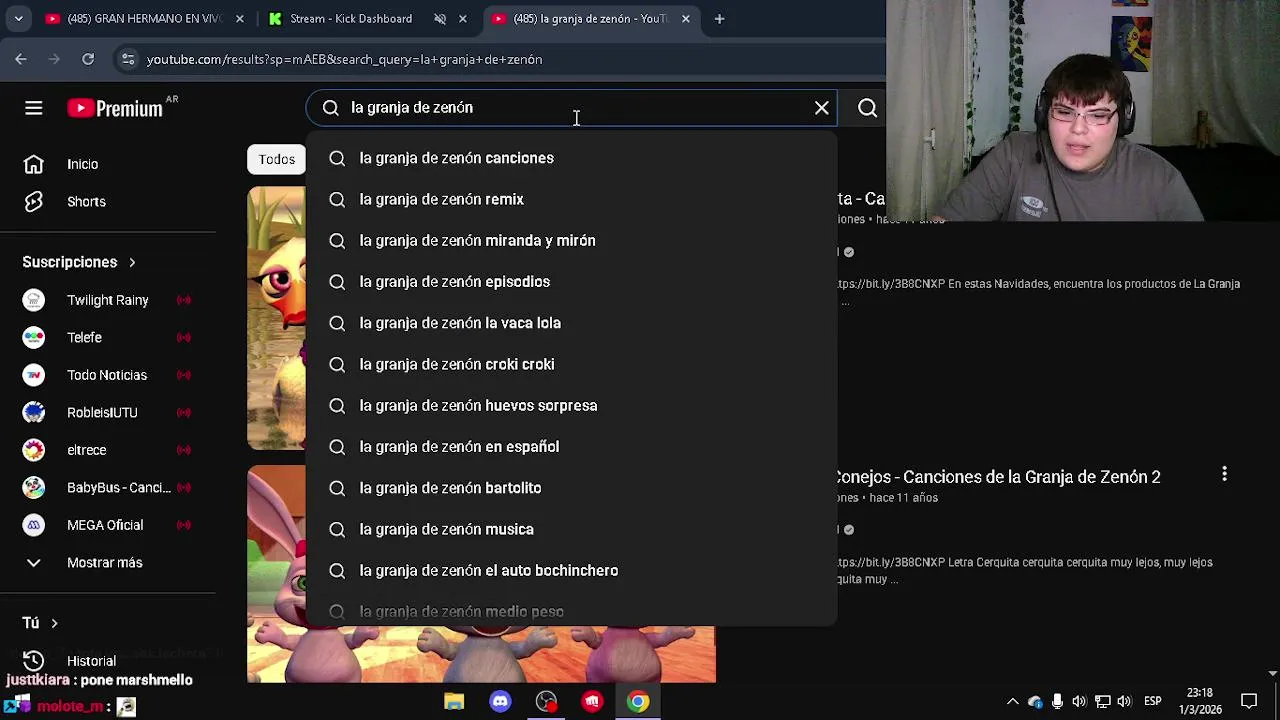Open the Conejos - Canciones de la Granja video

[998, 477]
